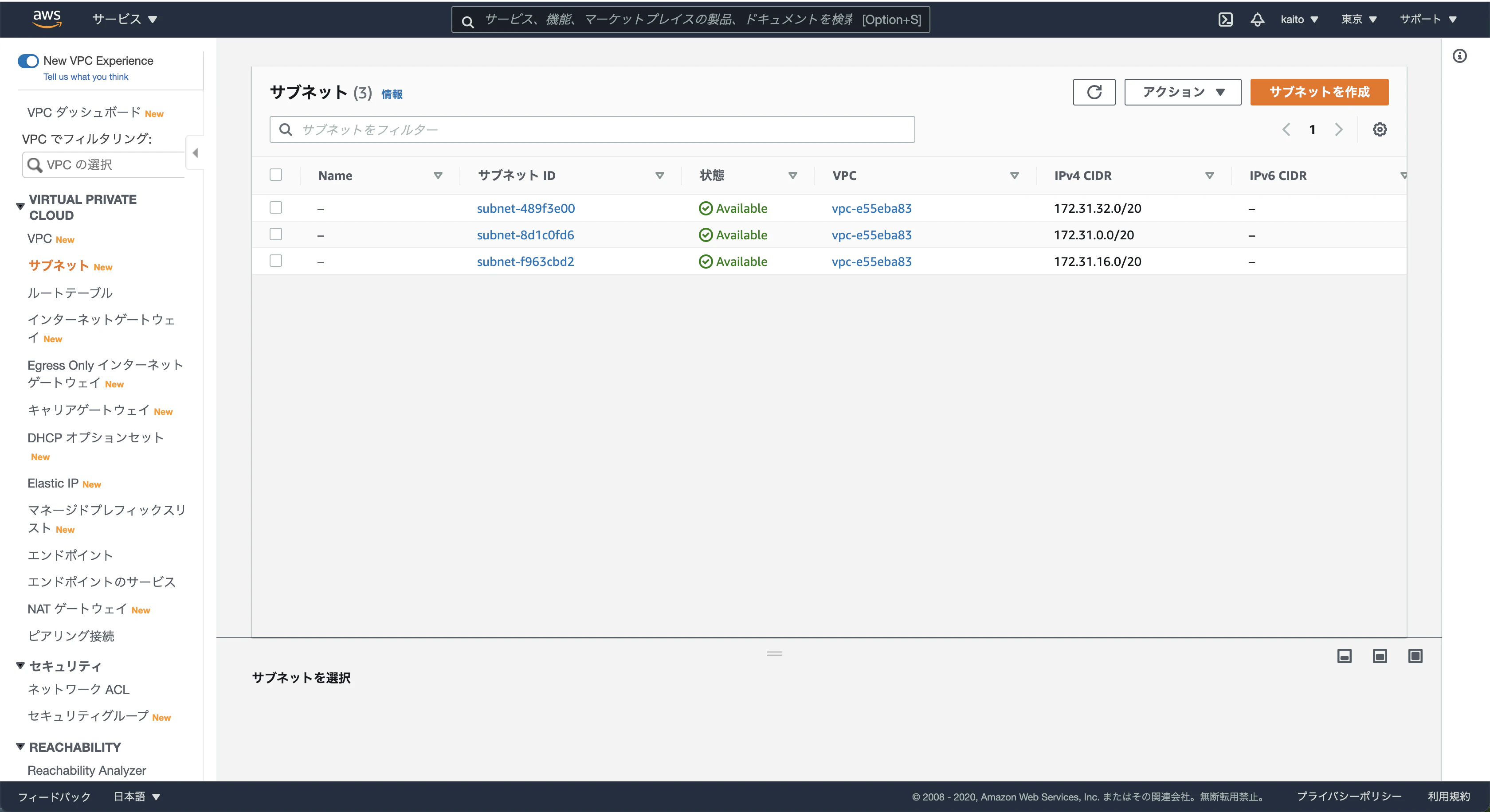Open the table display settings gear

1380,129
